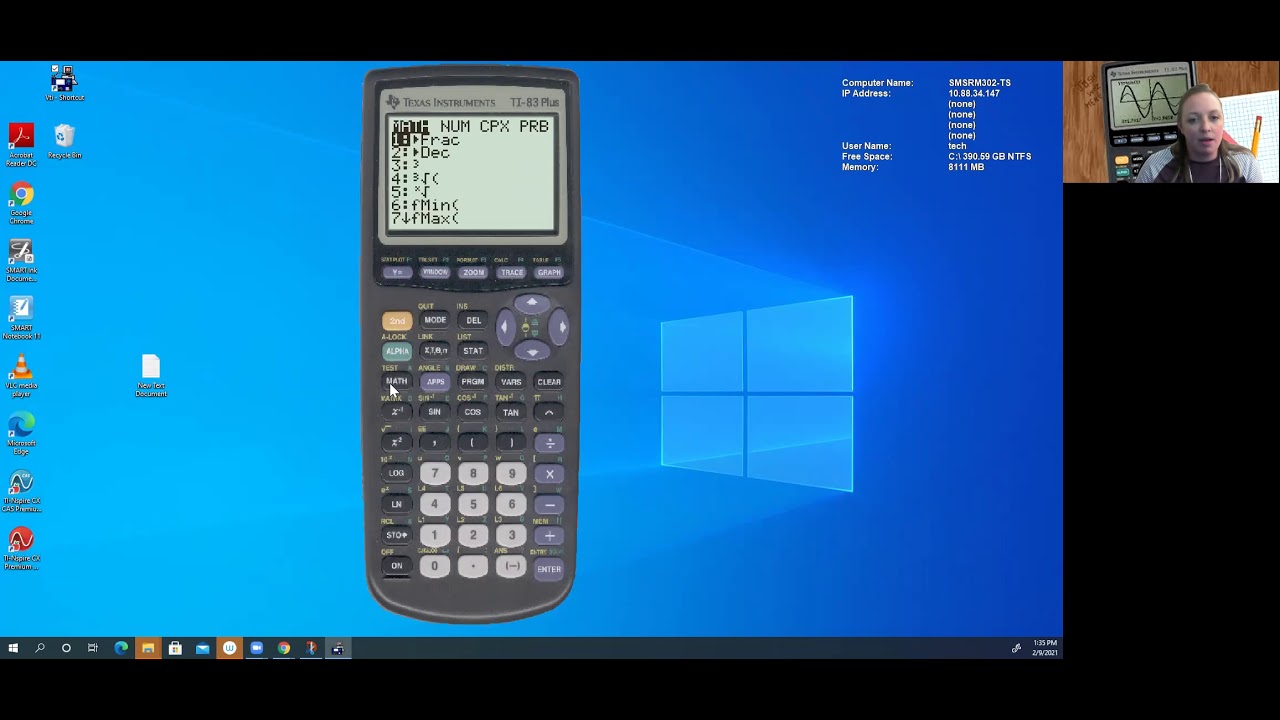Viewport: 1280px width, 720px height.
Task: Click the negative (–) key
Action: [511, 566]
